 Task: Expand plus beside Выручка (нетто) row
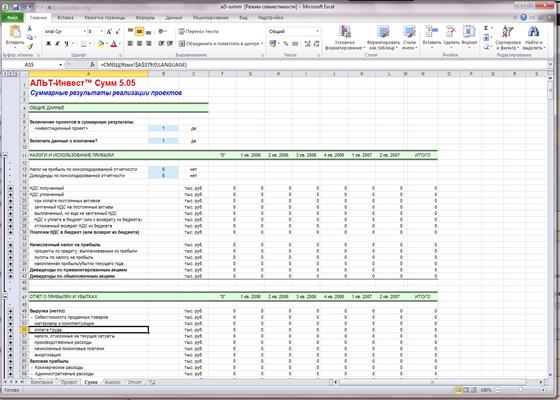(10, 311)
